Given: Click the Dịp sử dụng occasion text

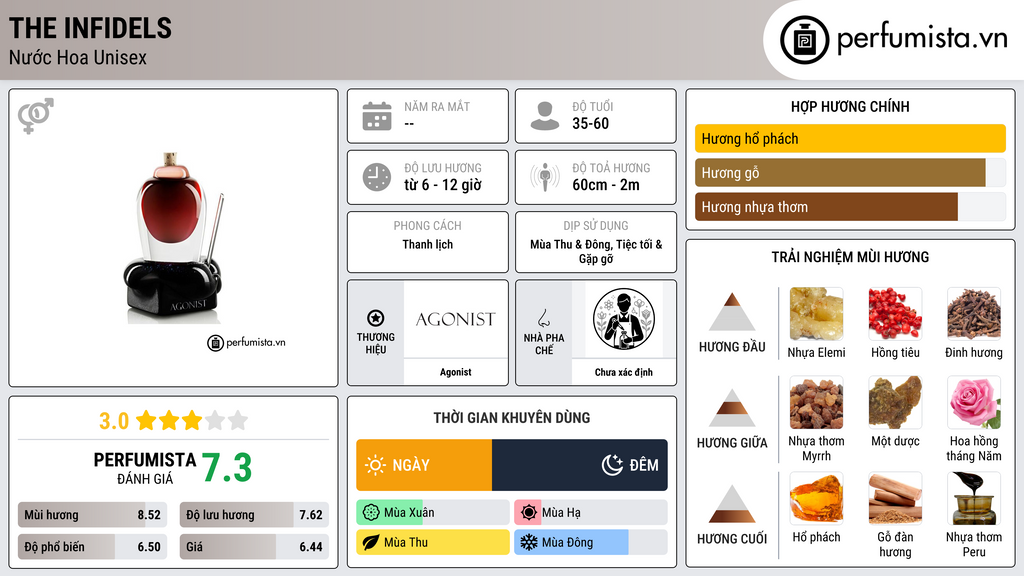Looking at the screenshot, I should [x=596, y=251].
